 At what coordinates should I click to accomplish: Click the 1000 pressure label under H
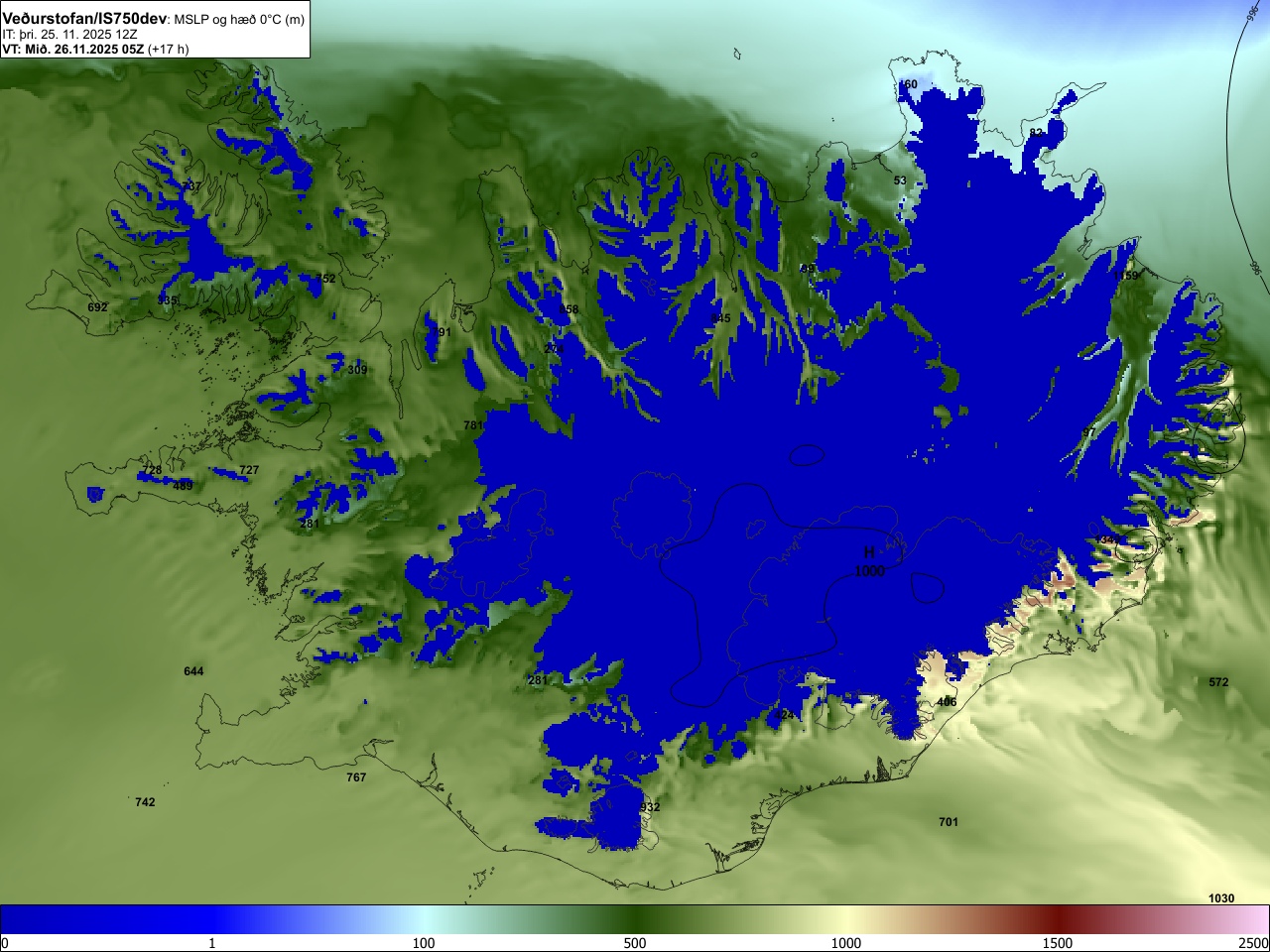(x=869, y=570)
